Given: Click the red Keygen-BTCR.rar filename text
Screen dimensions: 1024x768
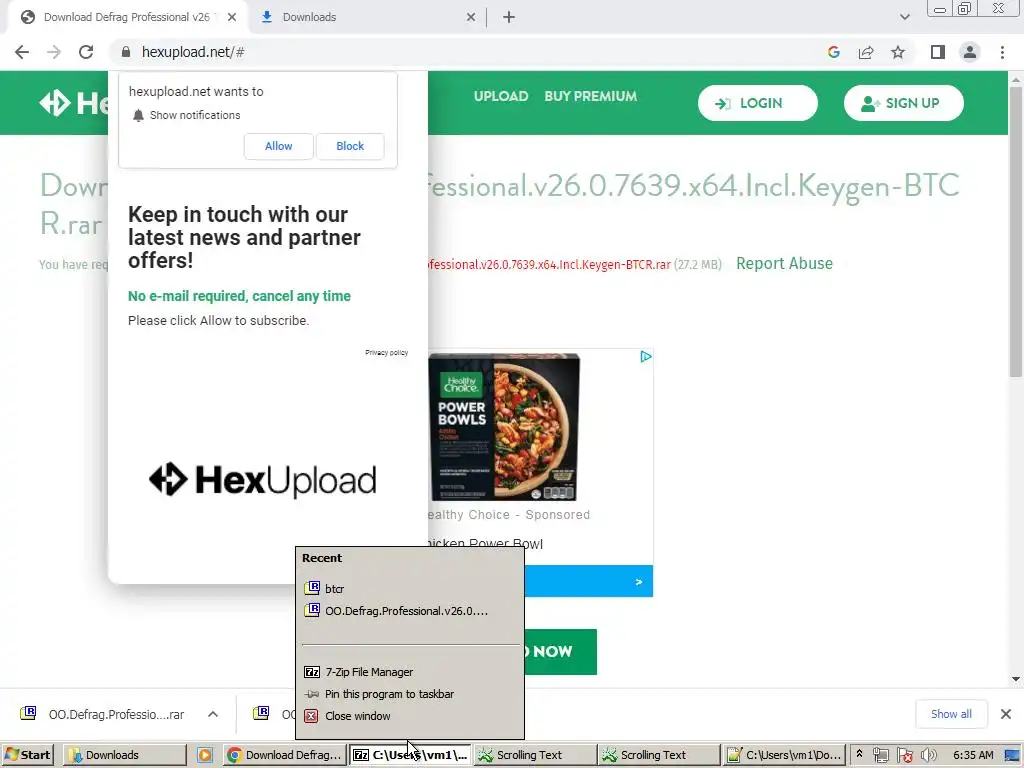Looking at the screenshot, I should tap(549, 264).
